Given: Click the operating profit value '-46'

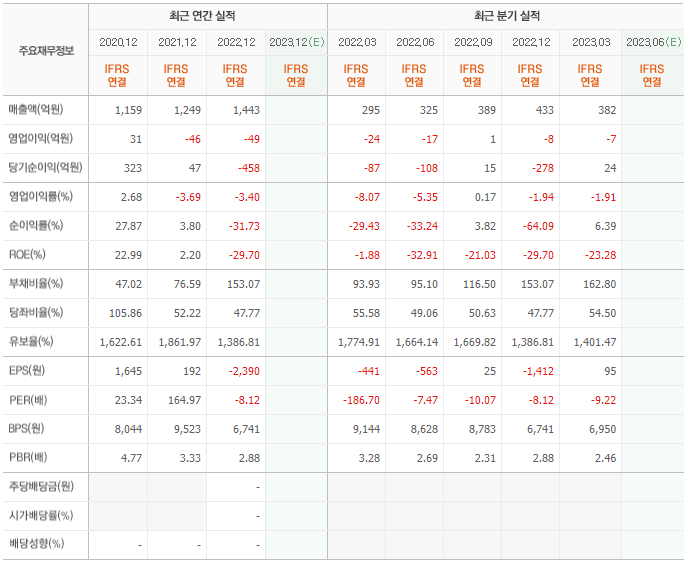Looking at the screenshot, I should pyautogui.click(x=193, y=139).
